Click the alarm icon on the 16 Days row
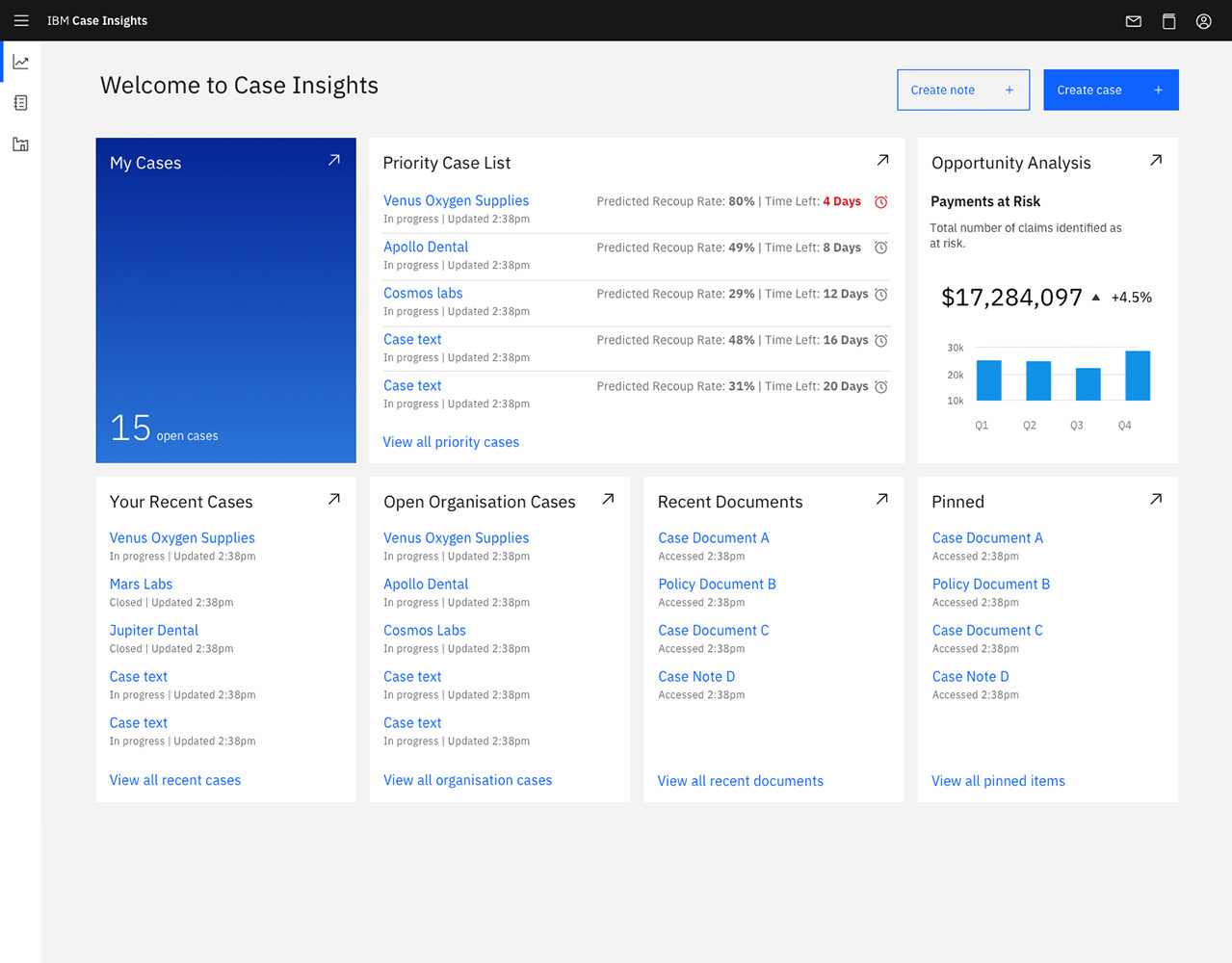Screen dimensions: 1232x963 point(880,341)
